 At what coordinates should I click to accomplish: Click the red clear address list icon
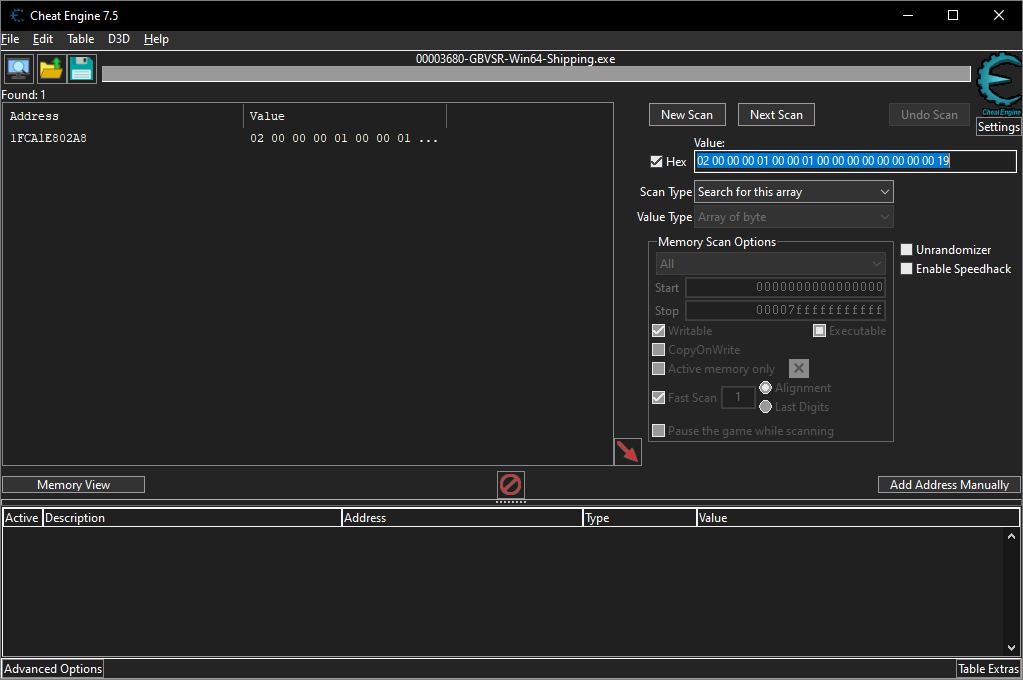(510, 485)
